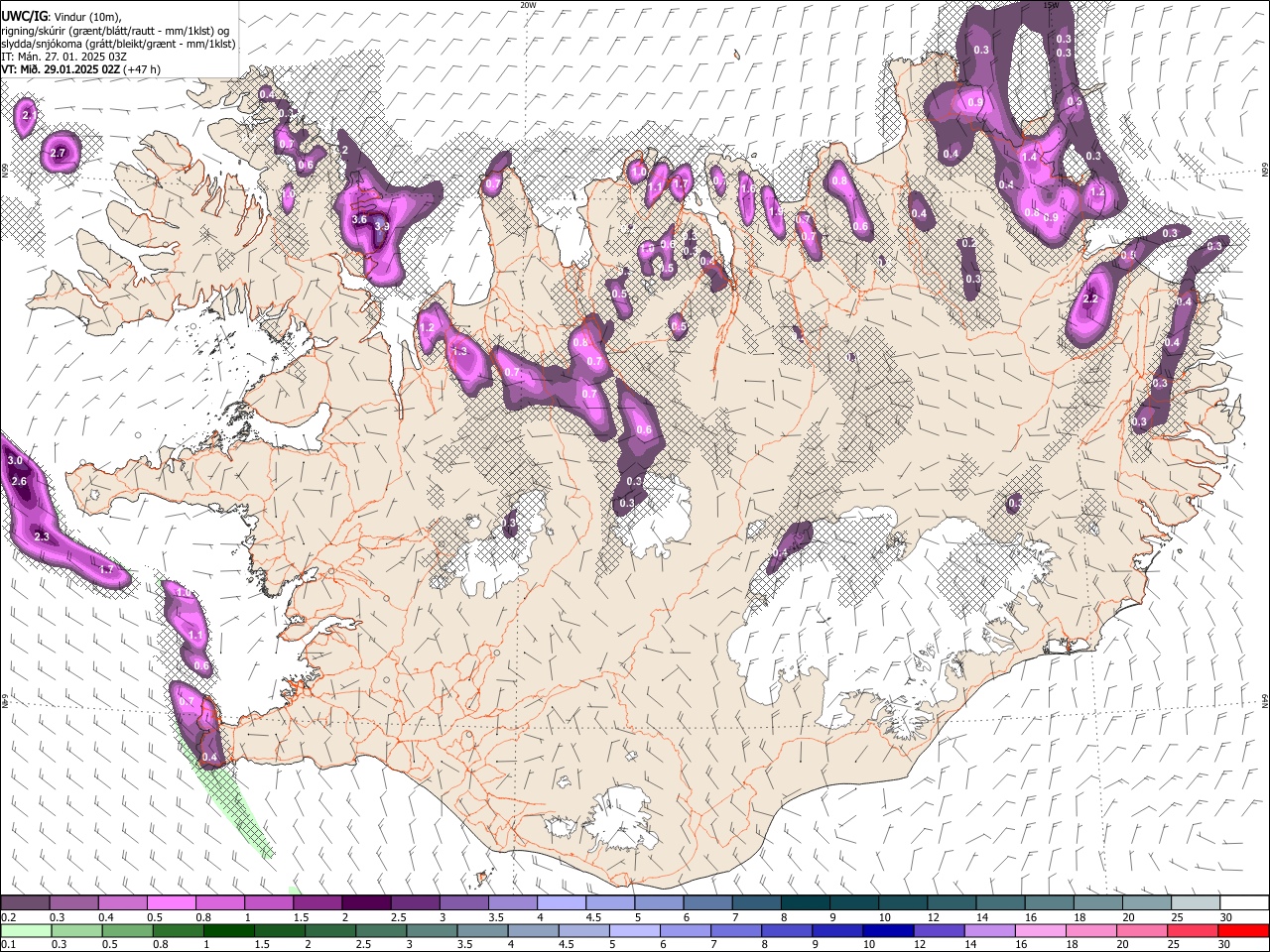Image resolution: width=1270 pixels, height=952 pixels.
Task: Select top-row legend swatch labelled 12
Action: click(x=952, y=903)
